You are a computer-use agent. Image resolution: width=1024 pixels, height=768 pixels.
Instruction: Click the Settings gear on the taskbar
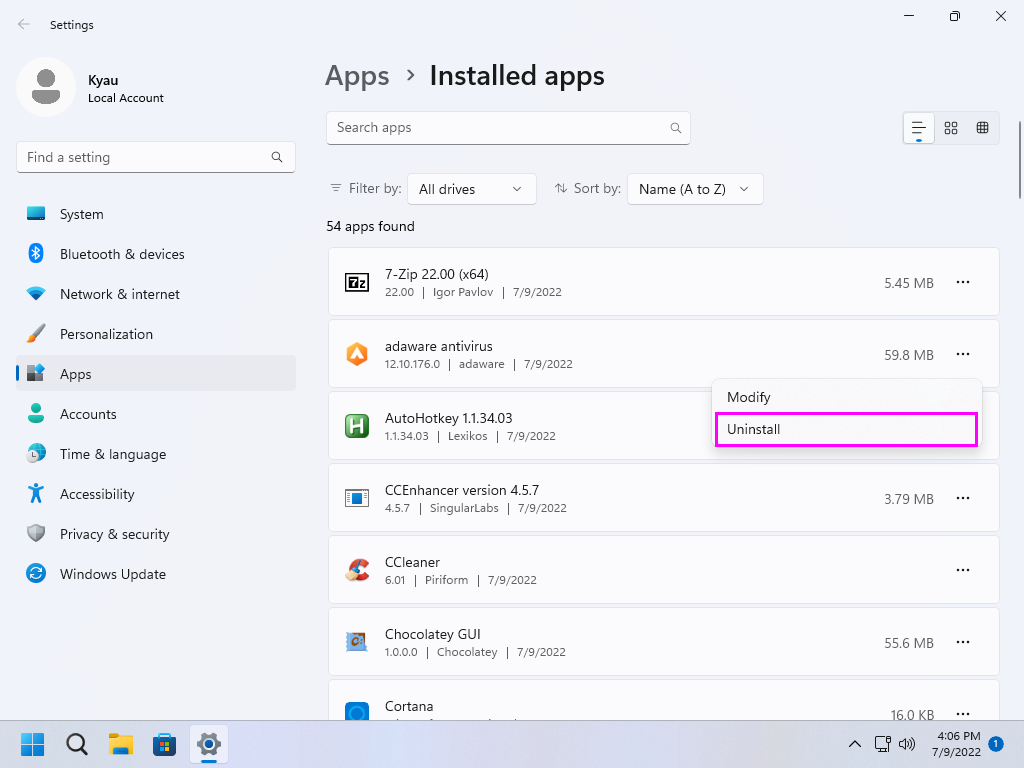pos(209,744)
